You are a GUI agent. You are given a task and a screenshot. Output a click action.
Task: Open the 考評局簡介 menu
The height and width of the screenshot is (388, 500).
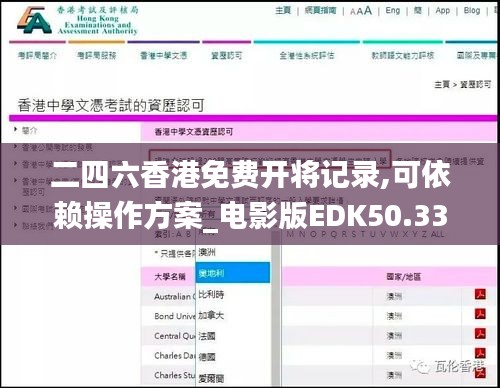tap(37, 55)
